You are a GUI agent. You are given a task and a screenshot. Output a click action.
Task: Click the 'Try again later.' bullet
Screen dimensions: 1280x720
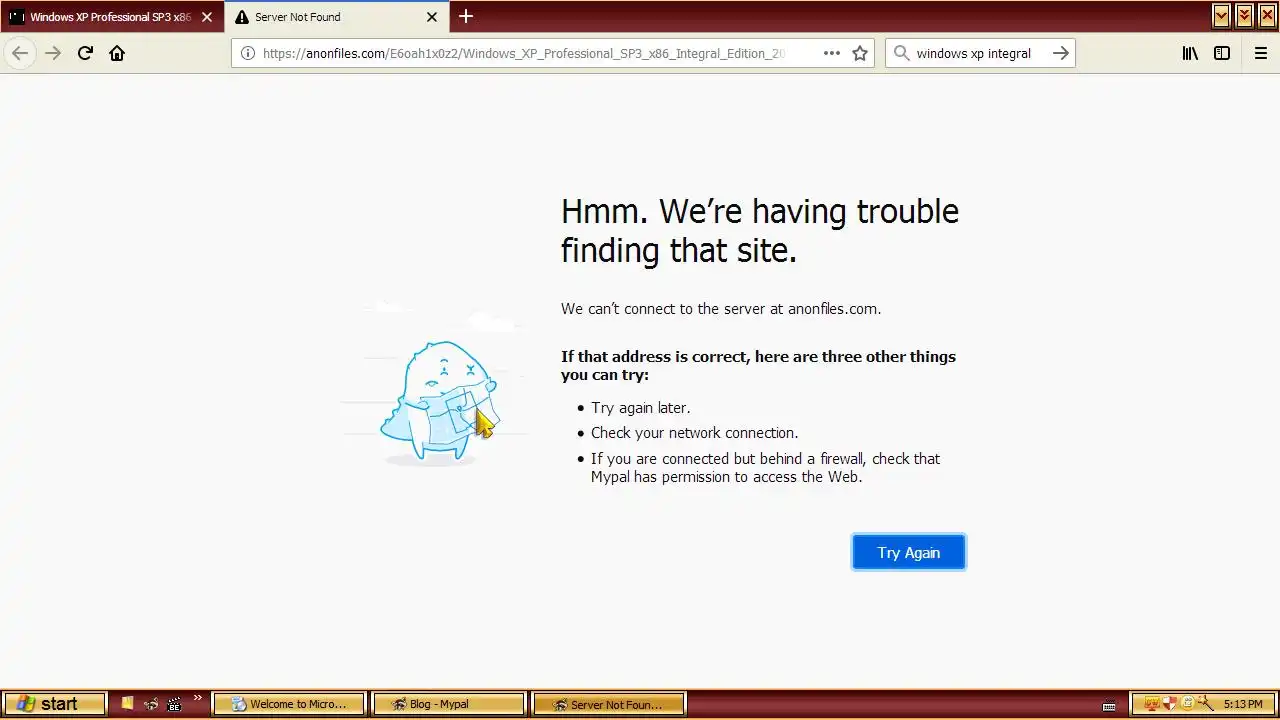click(x=640, y=408)
